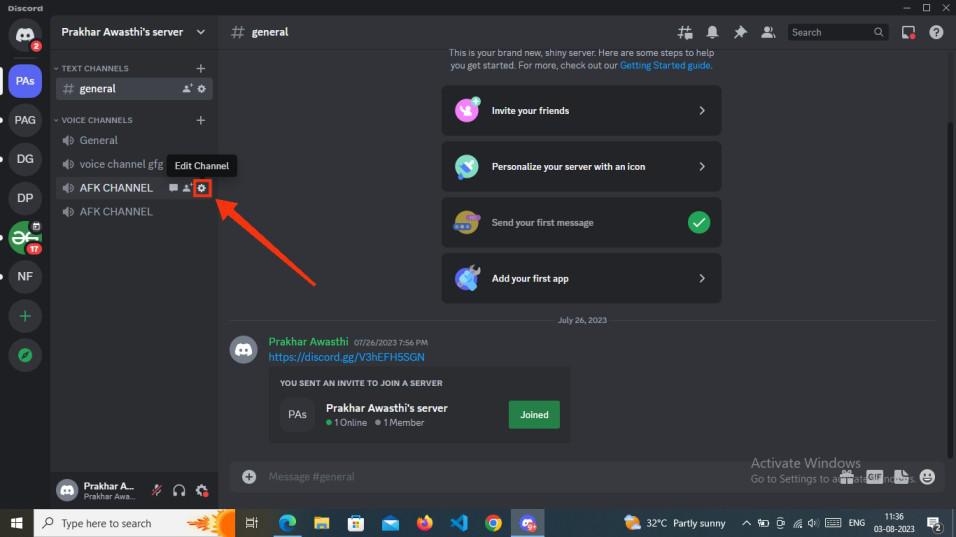Click Prakhar Awasthi username in message
This screenshot has height=537, width=956.
point(309,341)
